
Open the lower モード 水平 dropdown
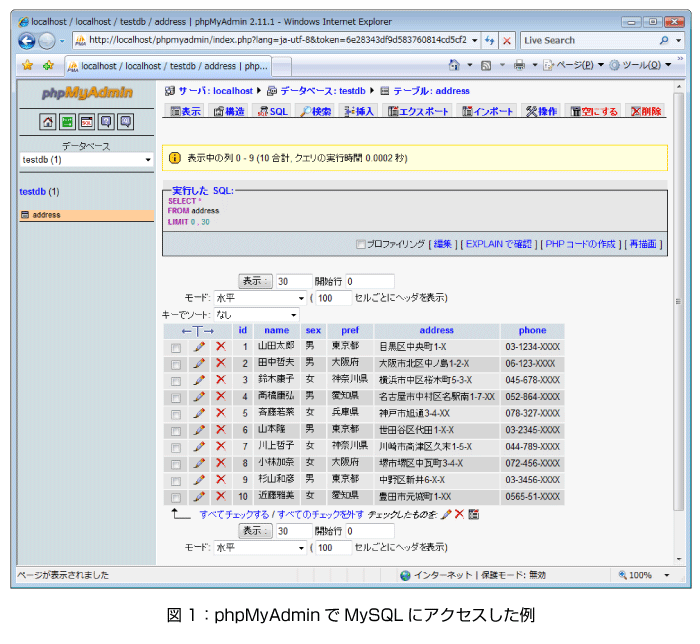point(260,547)
